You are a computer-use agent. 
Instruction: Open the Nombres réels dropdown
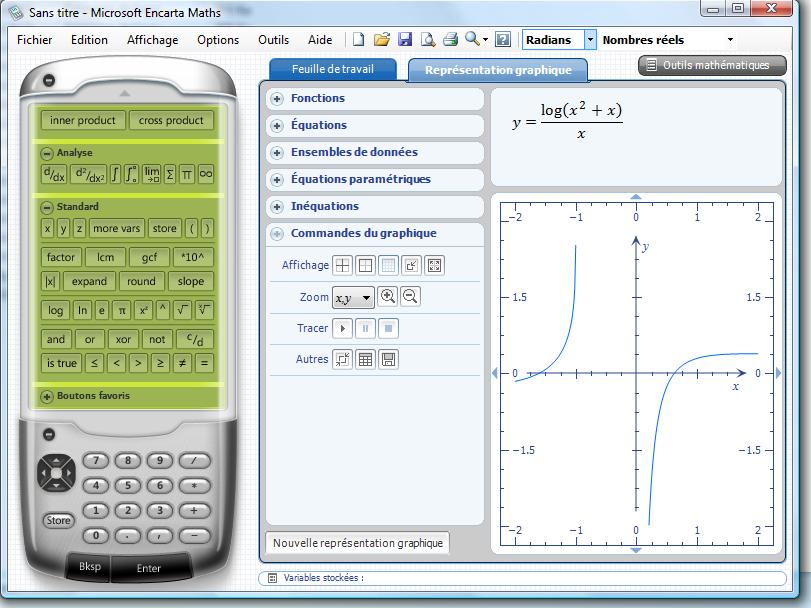pos(730,39)
